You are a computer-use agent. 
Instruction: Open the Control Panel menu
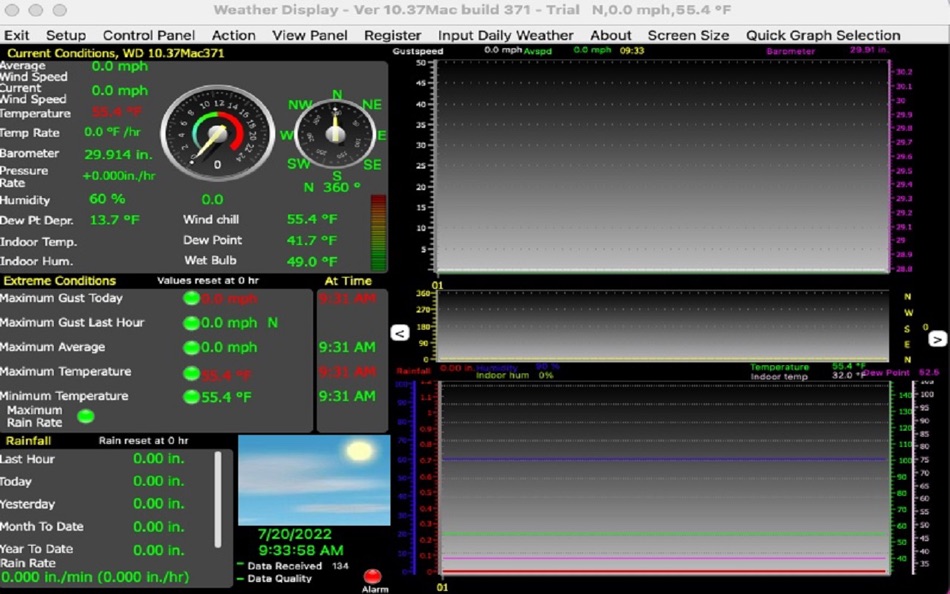pyautogui.click(x=149, y=35)
